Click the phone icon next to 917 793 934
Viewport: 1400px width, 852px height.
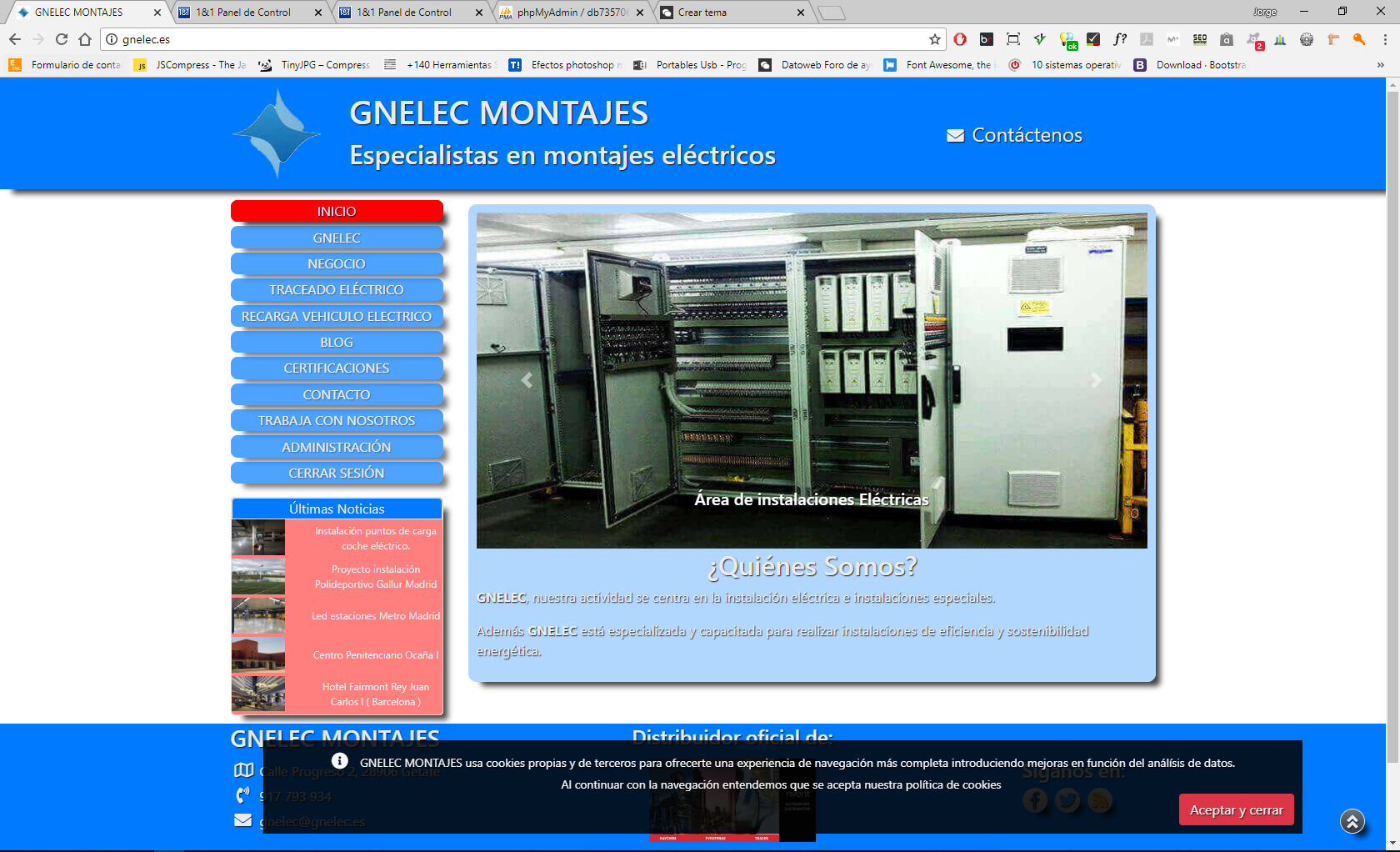[242, 795]
